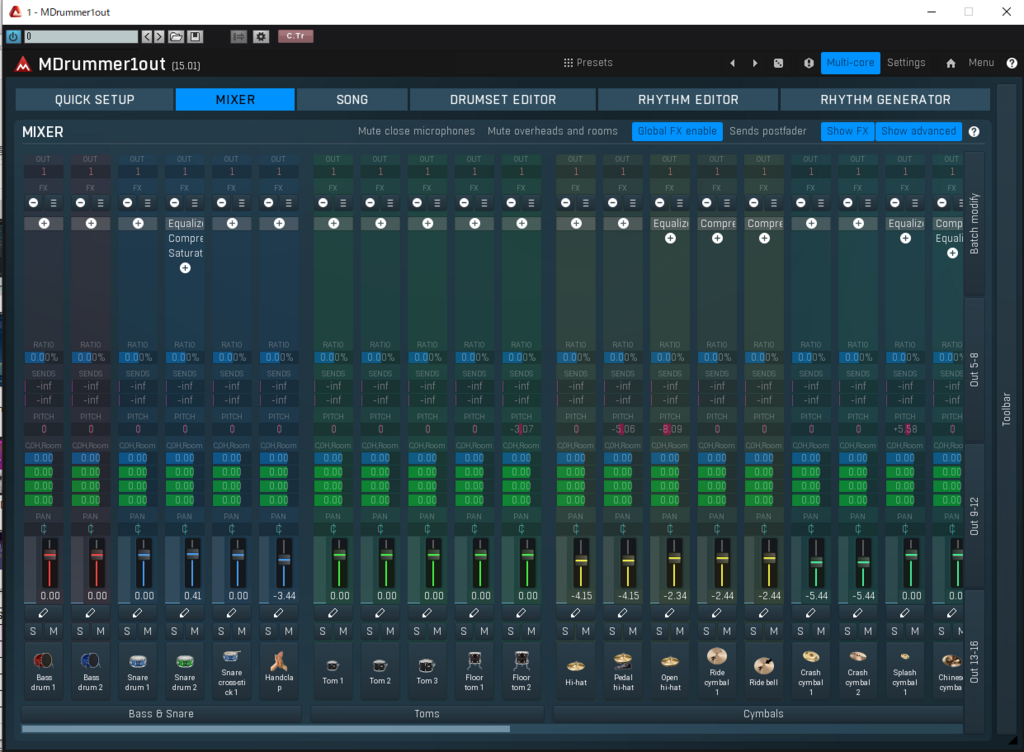Solo the Bass drum 1 channel
1024x752 pixels.
[x=33, y=631]
